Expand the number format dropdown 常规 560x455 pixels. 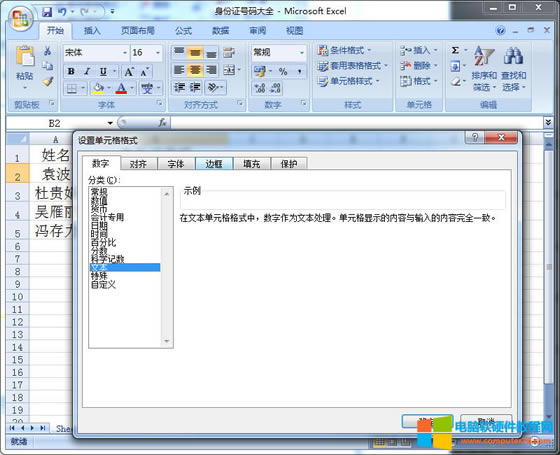pyautogui.click(x=279, y=53)
